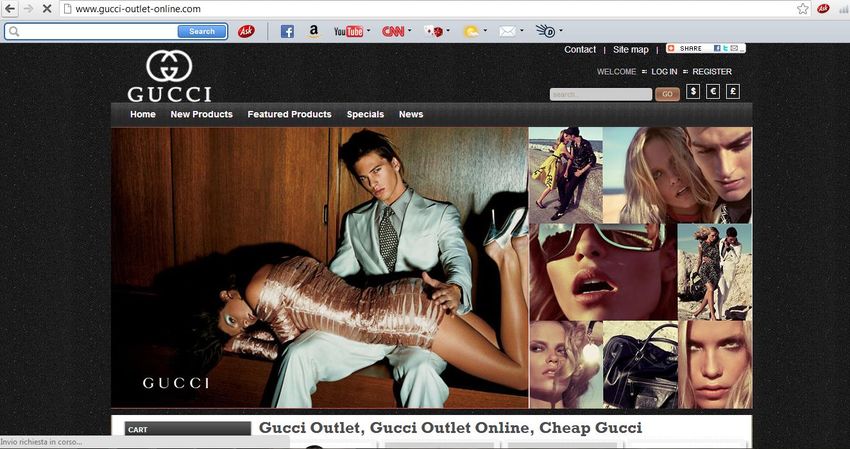Screen dimensions: 850x449
Task: Go back with the browser back arrow
Action: click(x=10, y=9)
